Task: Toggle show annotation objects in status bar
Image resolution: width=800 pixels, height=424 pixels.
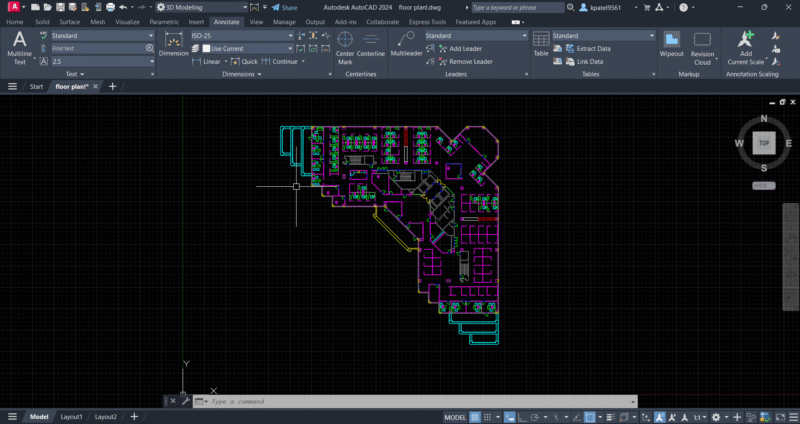Action: (660, 417)
